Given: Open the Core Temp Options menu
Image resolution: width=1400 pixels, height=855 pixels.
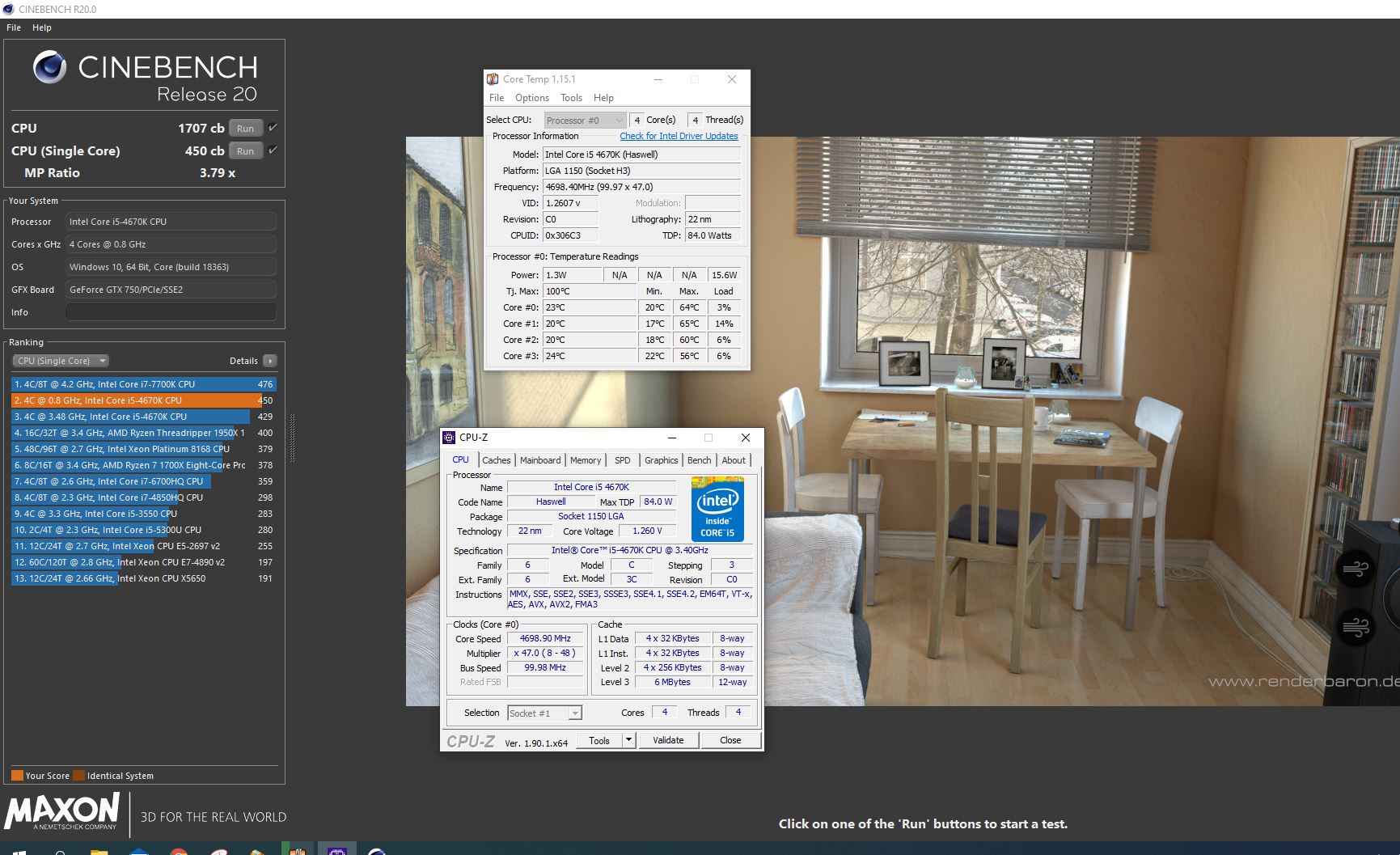Looking at the screenshot, I should coord(532,98).
